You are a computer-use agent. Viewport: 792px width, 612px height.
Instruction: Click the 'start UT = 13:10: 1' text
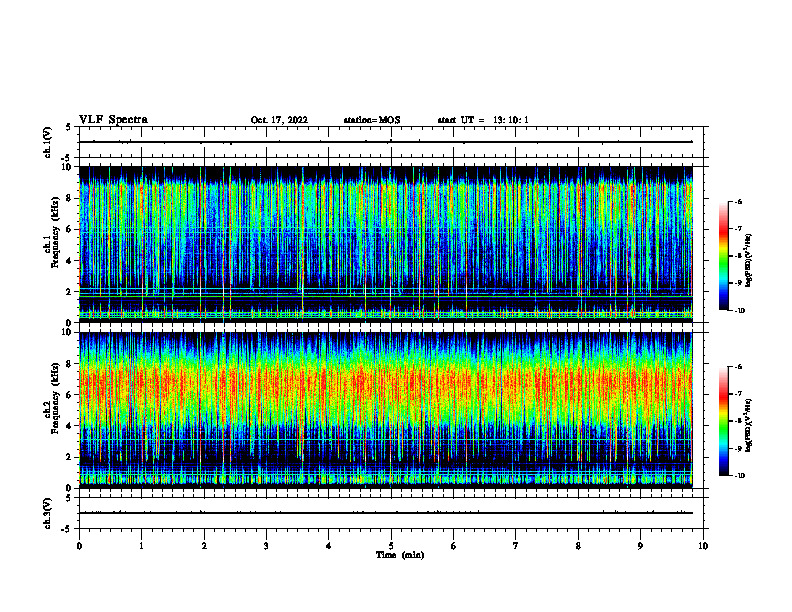click(483, 120)
